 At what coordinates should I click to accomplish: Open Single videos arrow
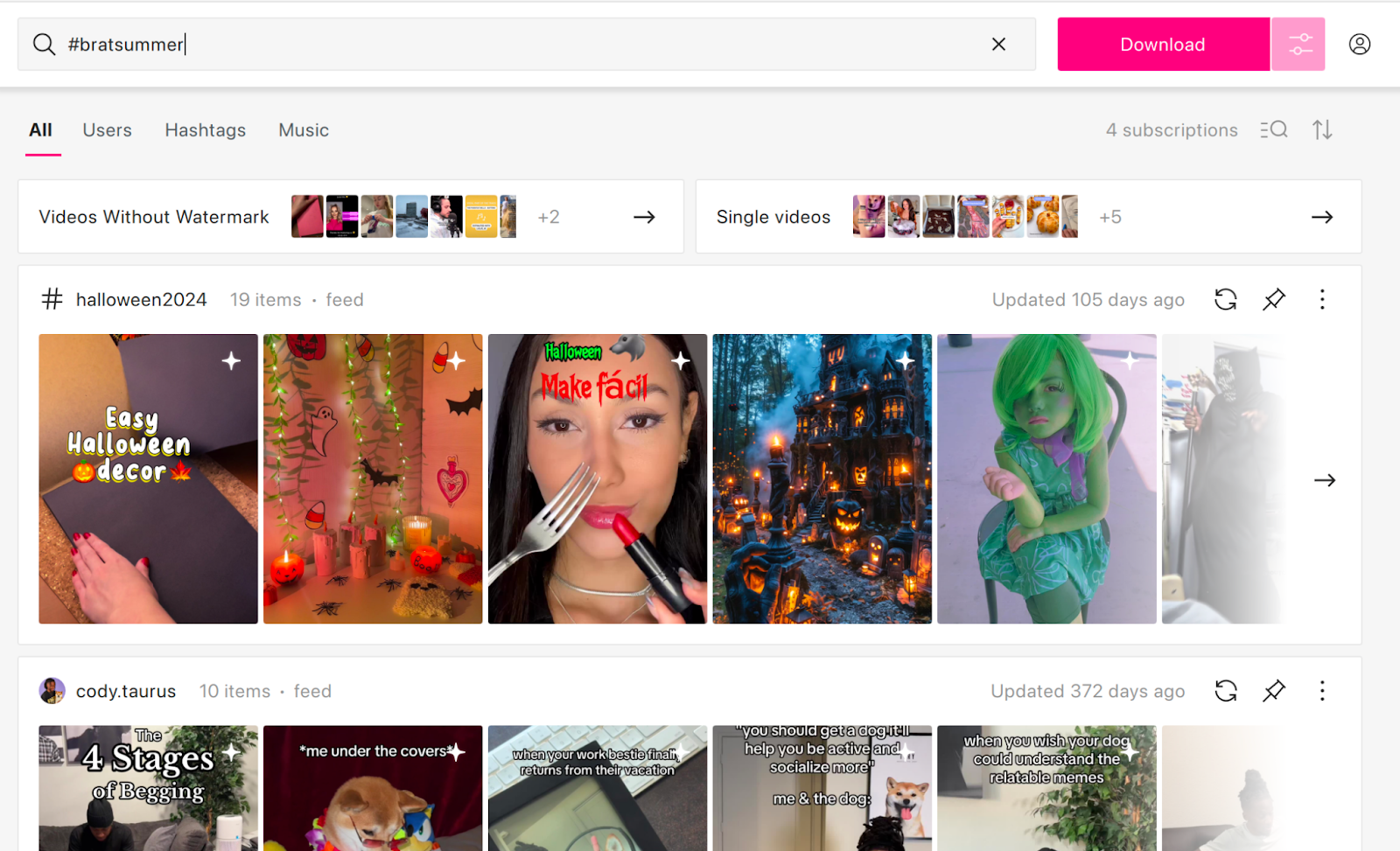(x=1322, y=217)
